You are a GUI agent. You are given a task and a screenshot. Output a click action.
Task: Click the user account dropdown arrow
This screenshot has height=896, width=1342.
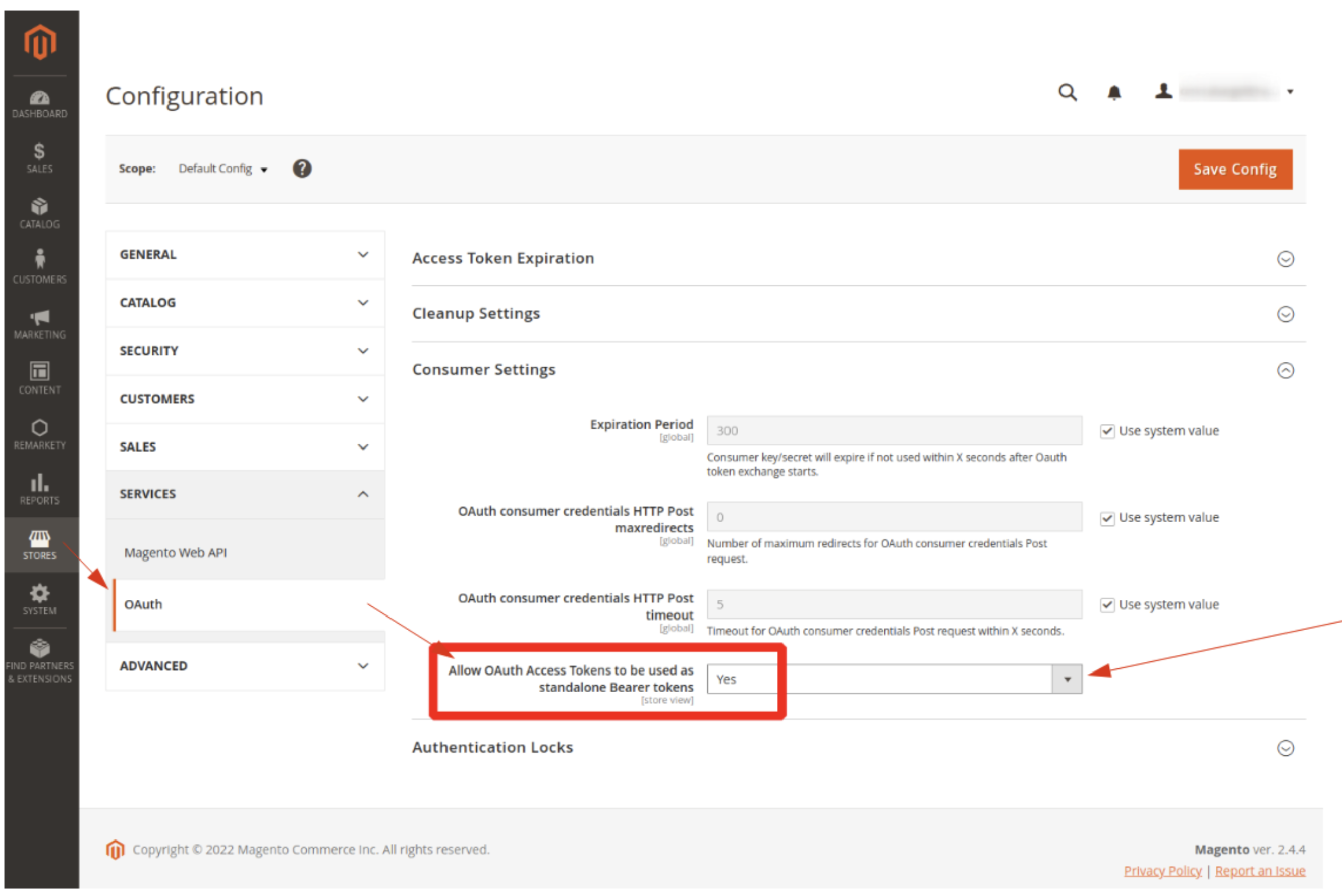(1290, 91)
